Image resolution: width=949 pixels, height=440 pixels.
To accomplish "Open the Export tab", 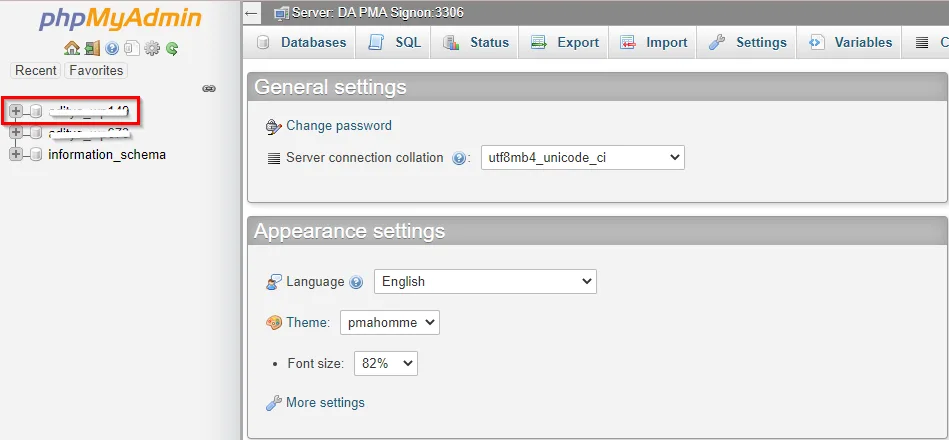I will coord(564,42).
